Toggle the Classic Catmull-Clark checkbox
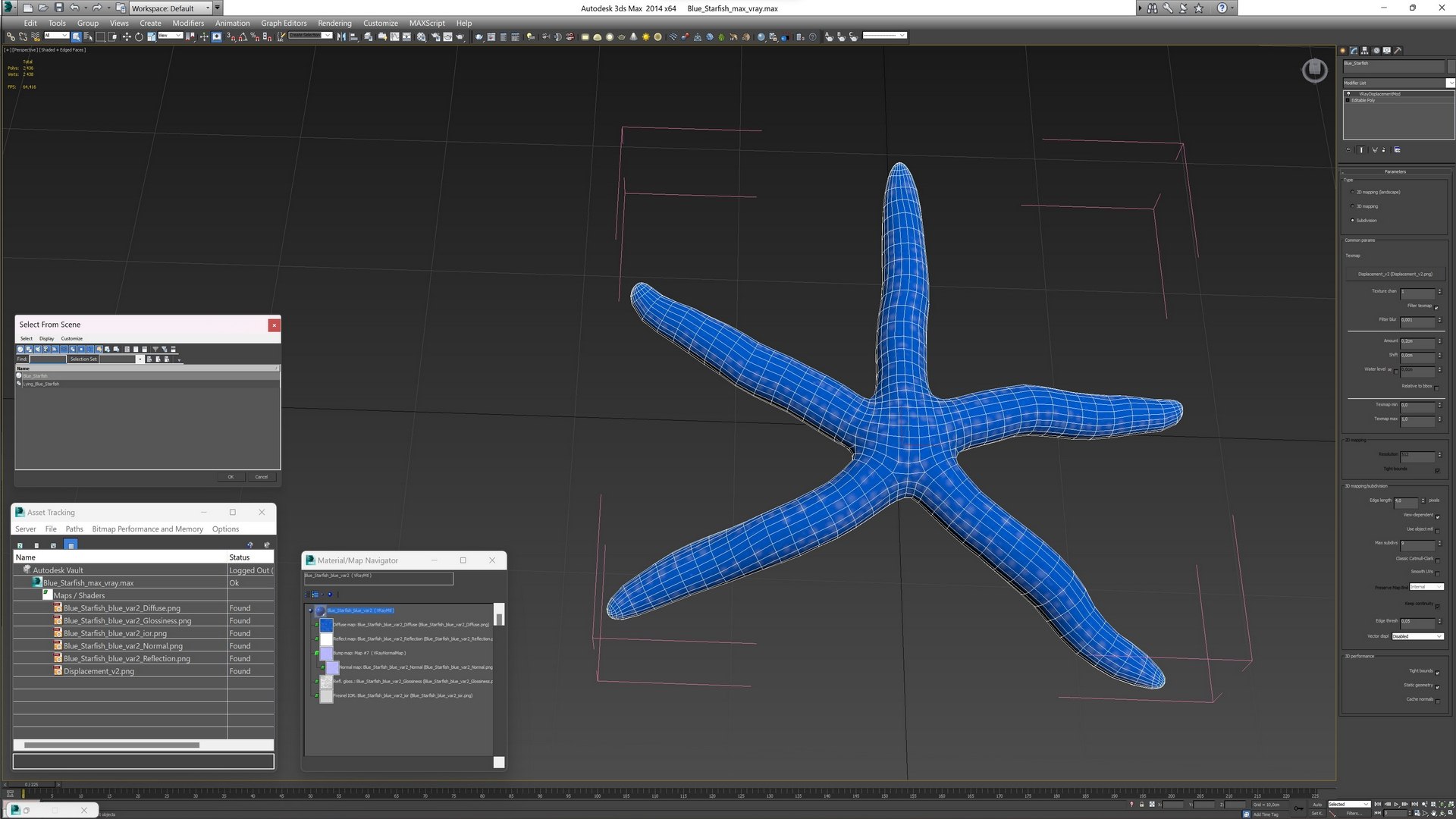1456x819 pixels. pyautogui.click(x=1437, y=560)
